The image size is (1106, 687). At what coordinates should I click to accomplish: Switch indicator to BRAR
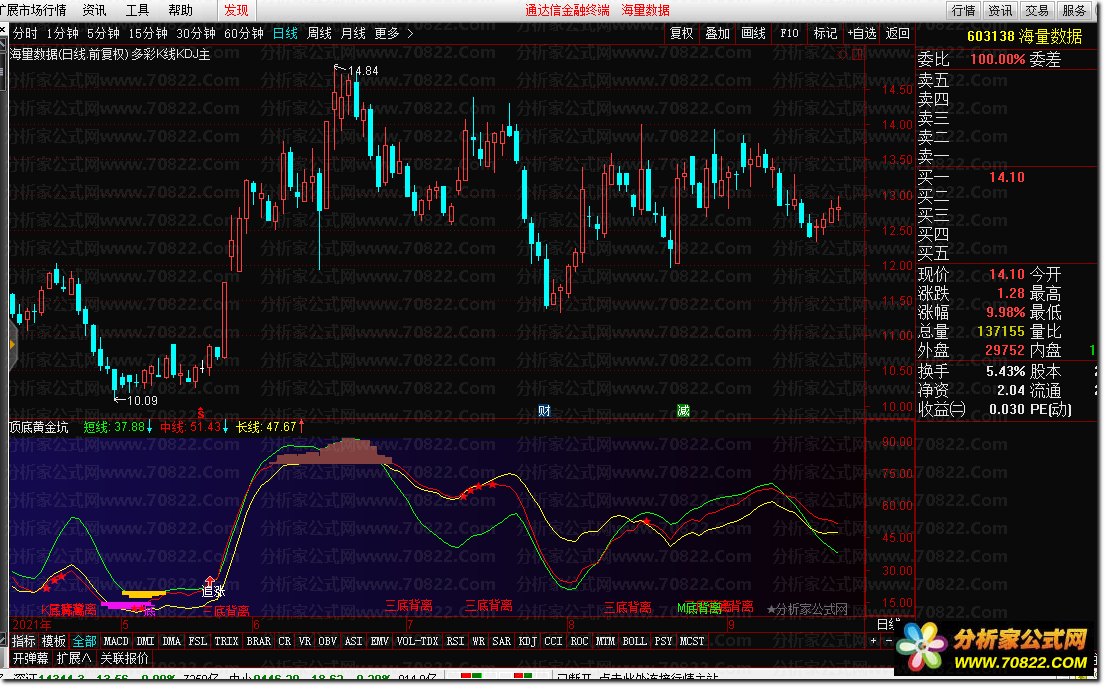pos(258,641)
